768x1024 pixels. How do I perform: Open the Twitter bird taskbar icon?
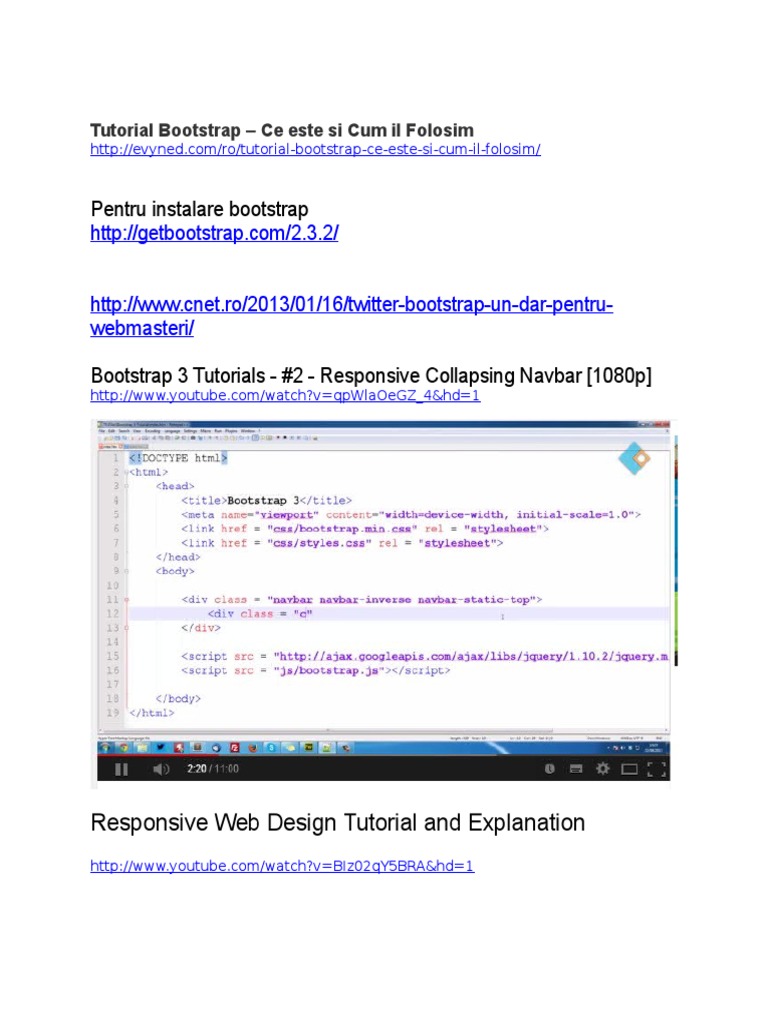pyautogui.click(x=160, y=747)
